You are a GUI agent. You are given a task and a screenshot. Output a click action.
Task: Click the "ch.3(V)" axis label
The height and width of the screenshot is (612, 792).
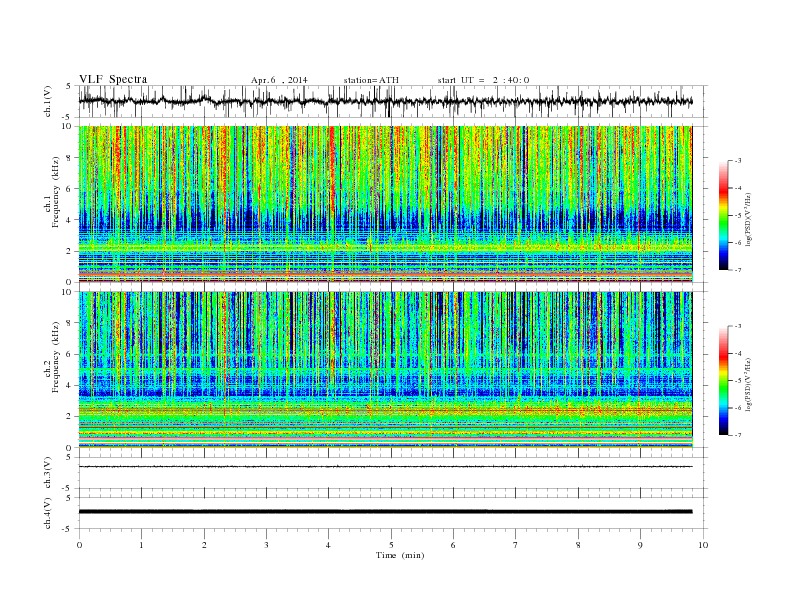48,473
